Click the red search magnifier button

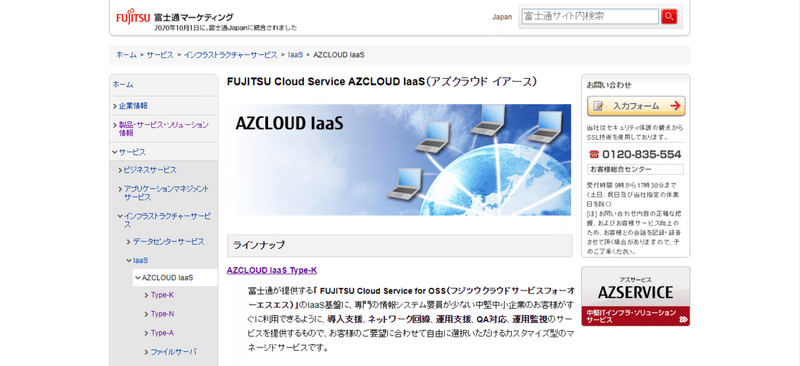[669, 16]
